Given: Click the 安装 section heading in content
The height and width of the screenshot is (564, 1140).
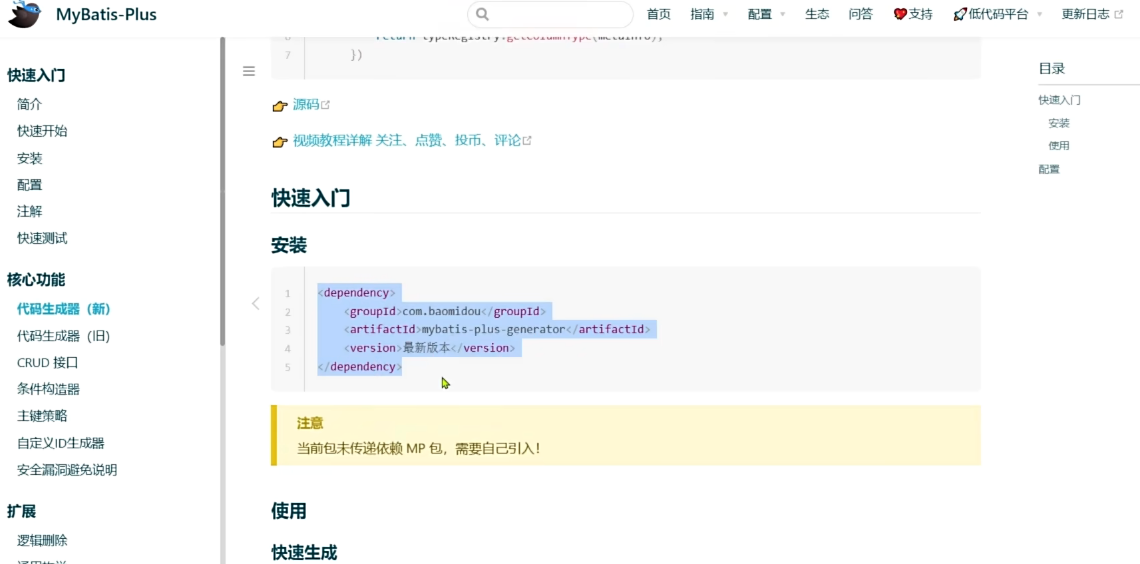Looking at the screenshot, I should pos(289,246).
